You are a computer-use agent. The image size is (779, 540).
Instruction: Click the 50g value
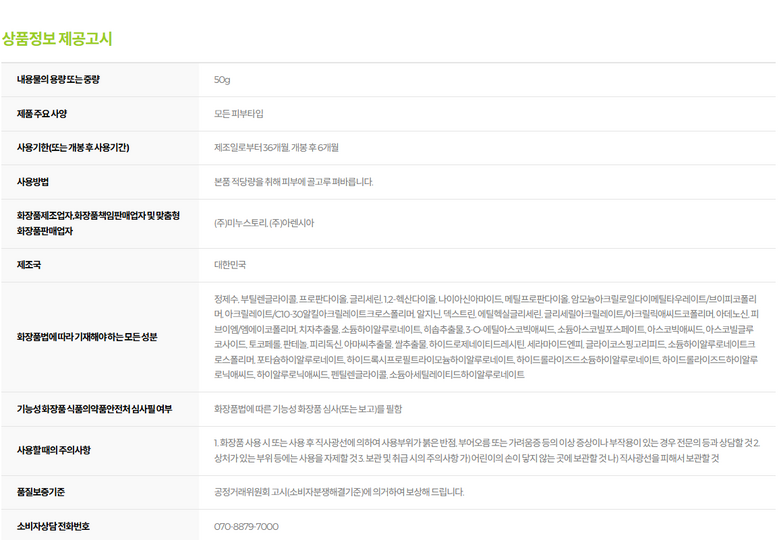222,79
